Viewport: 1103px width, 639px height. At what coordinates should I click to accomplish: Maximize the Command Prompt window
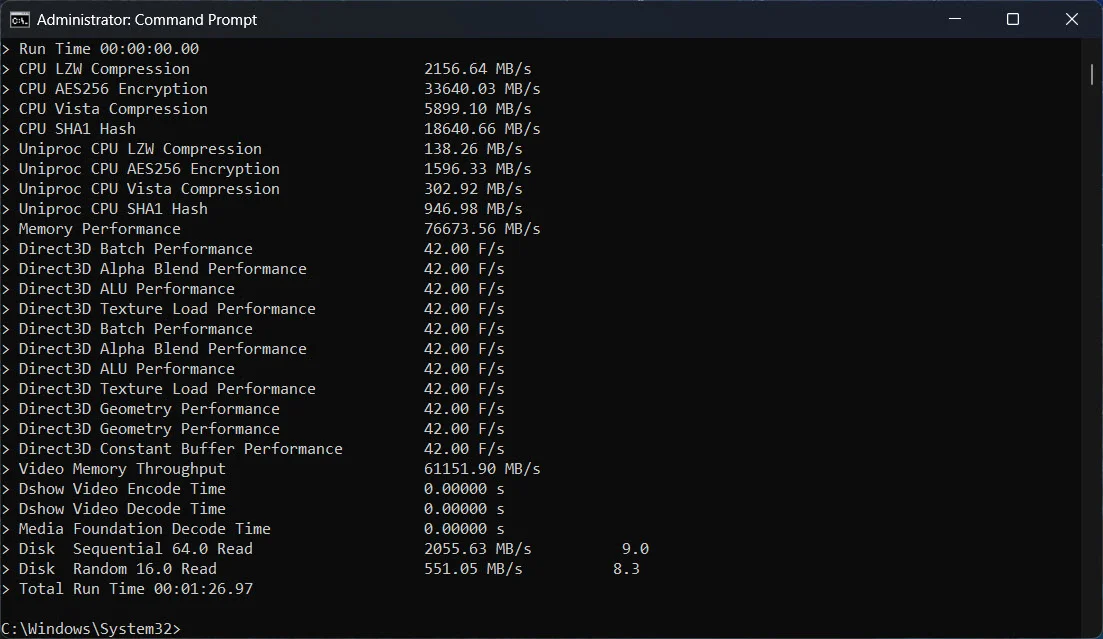pyautogui.click(x=1013, y=19)
